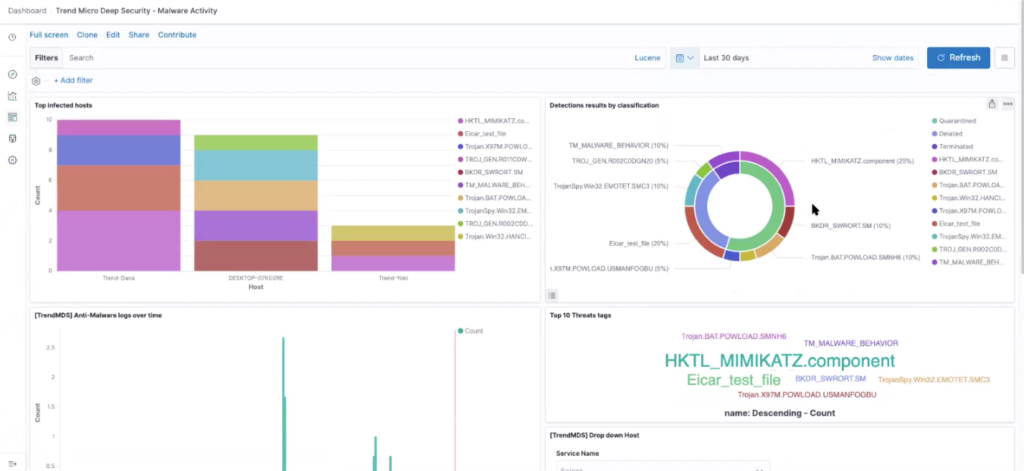1024x471 pixels.
Task: Toggle Count series in logs legend
Action: pyautogui.click(x=472, y=331)
